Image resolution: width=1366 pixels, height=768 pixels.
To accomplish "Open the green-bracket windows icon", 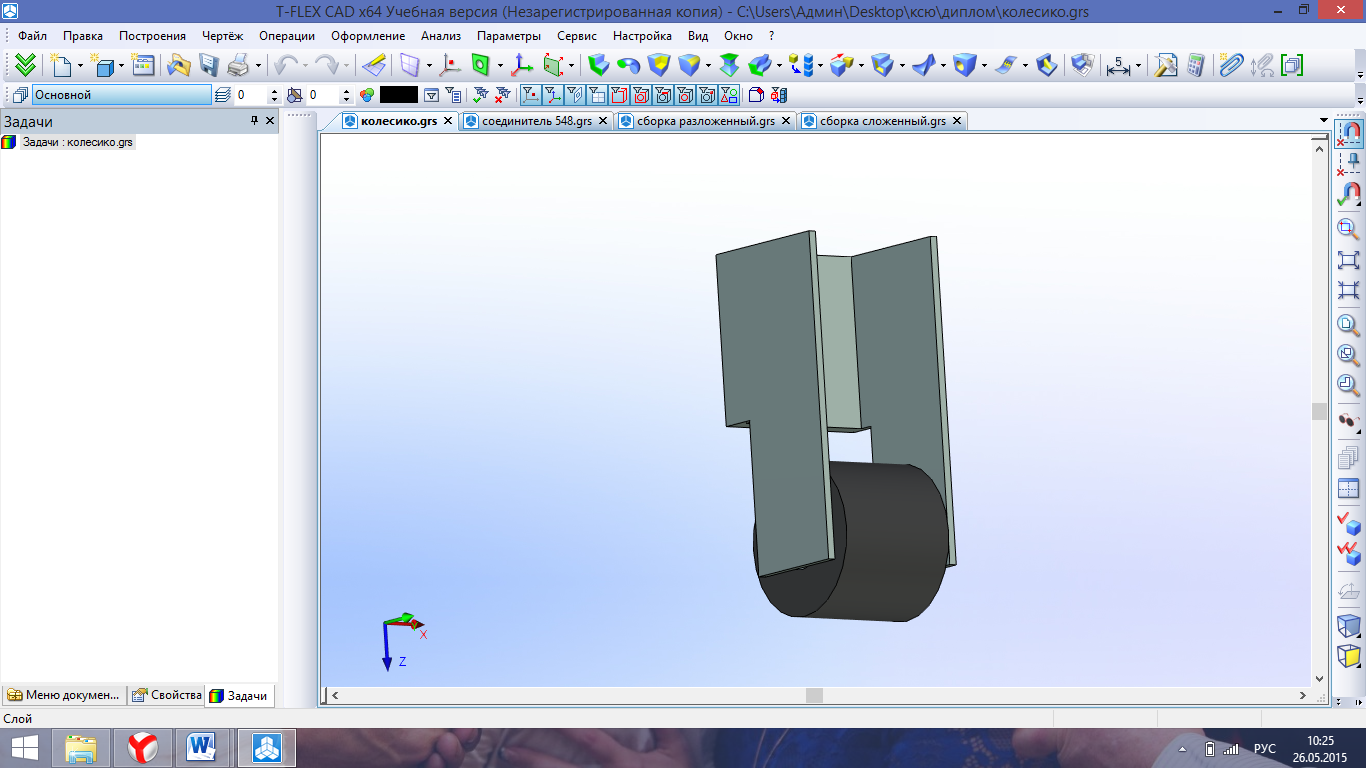I will click(1291, 65).
